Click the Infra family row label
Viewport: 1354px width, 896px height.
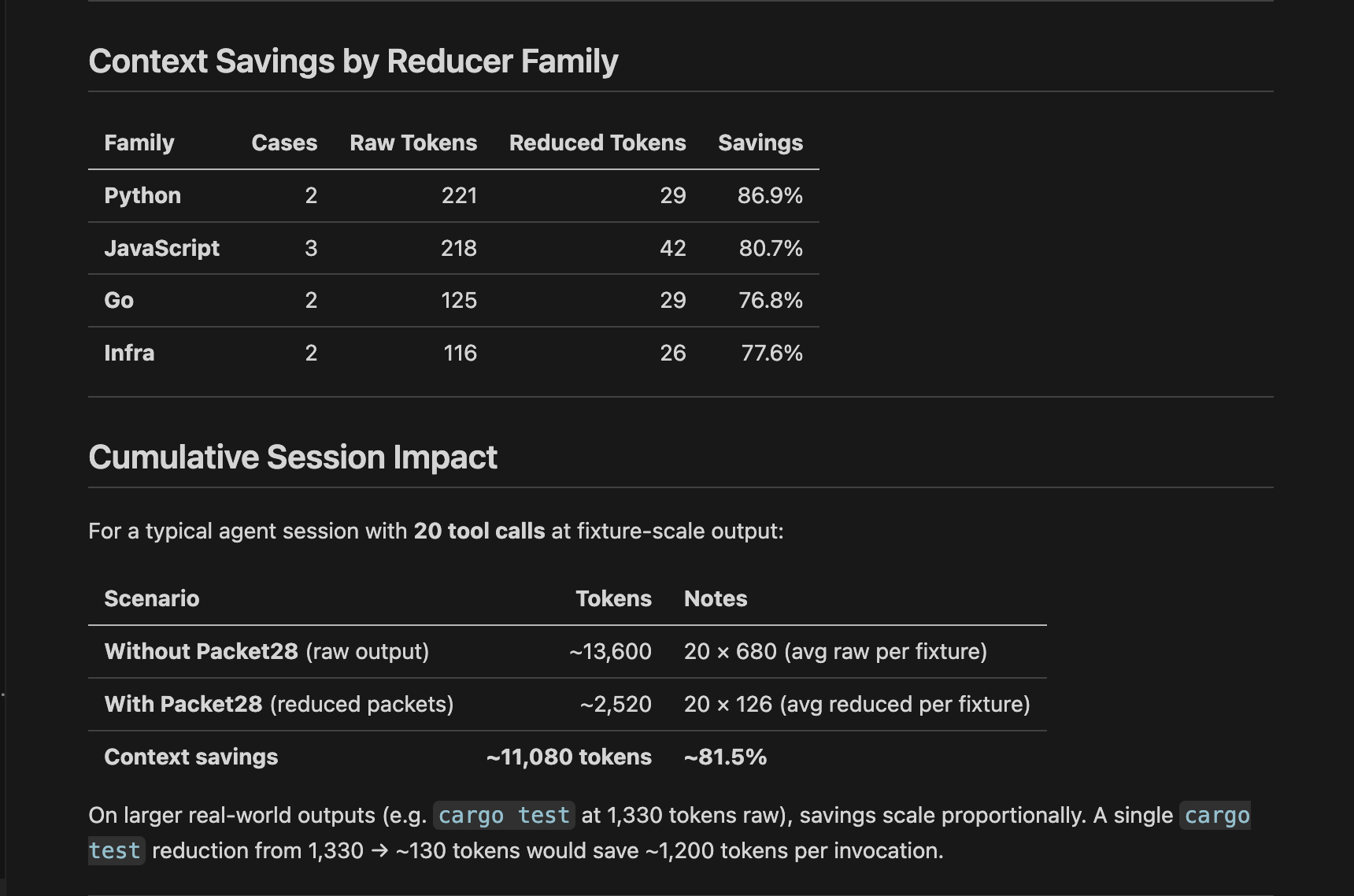[129, 353]
